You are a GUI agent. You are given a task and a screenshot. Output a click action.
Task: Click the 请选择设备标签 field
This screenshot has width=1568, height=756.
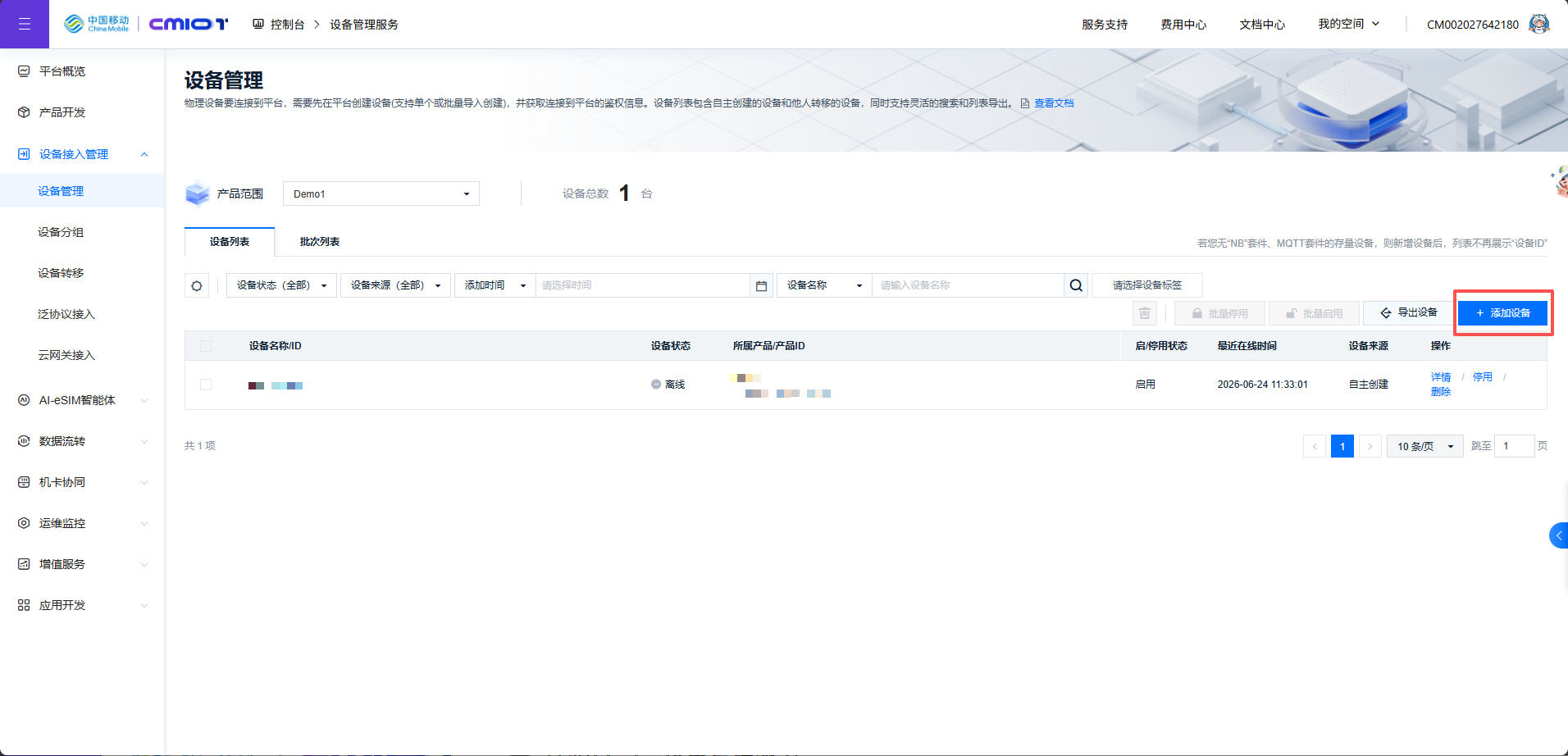(1147, 285)
